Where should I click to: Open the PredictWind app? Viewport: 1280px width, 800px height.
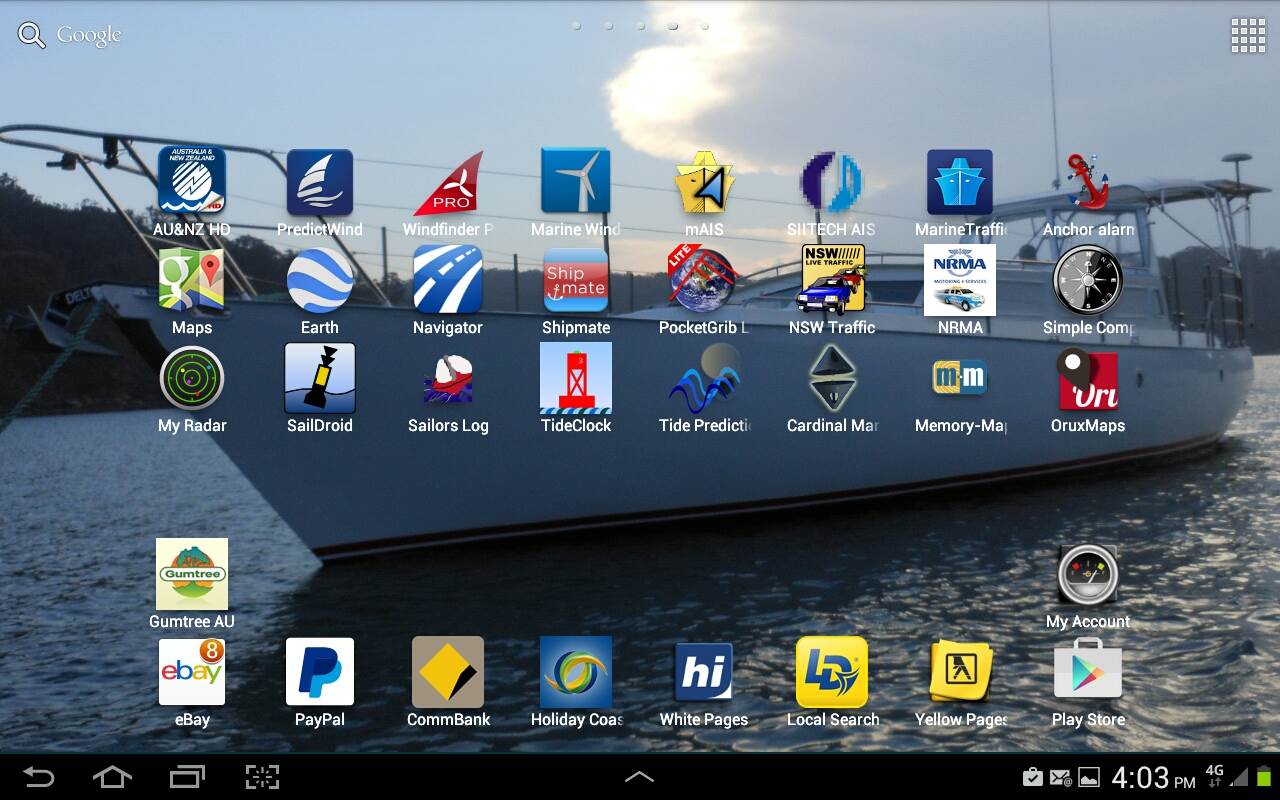click(x=320, y=183)
